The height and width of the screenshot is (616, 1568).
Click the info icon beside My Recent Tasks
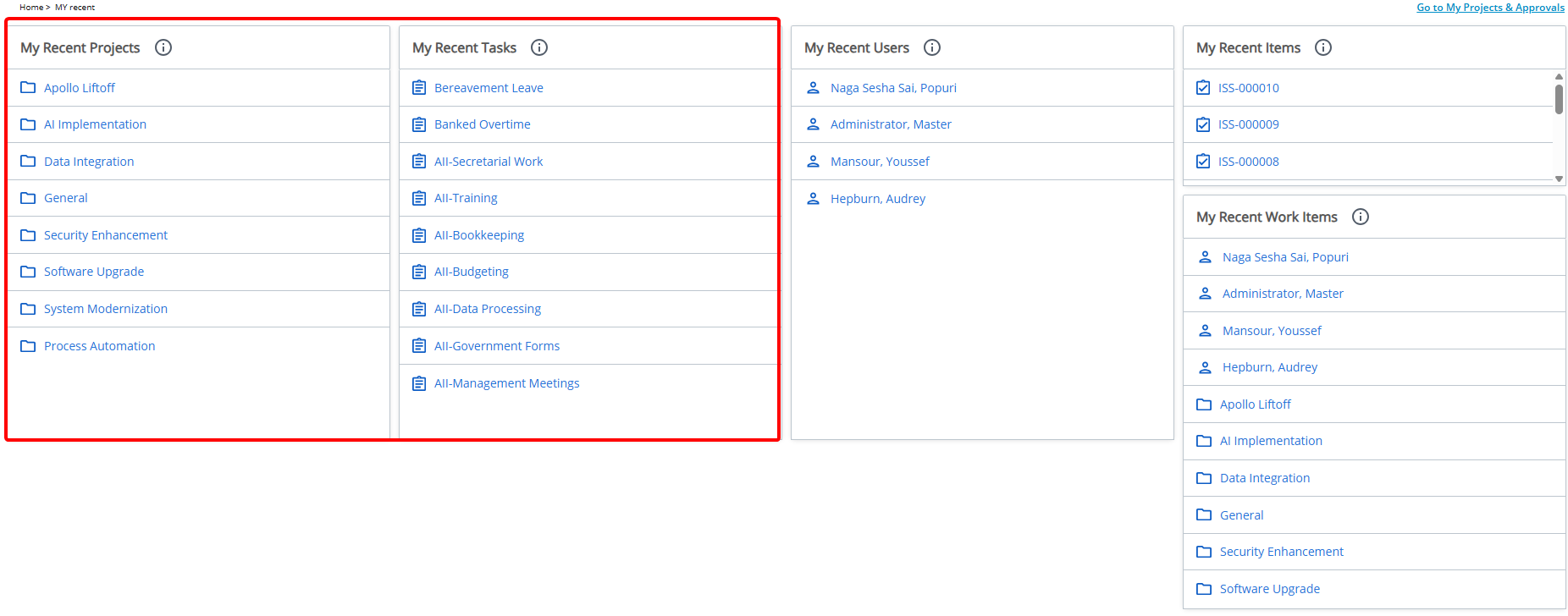pyautogui.click(x=539, y=47)
